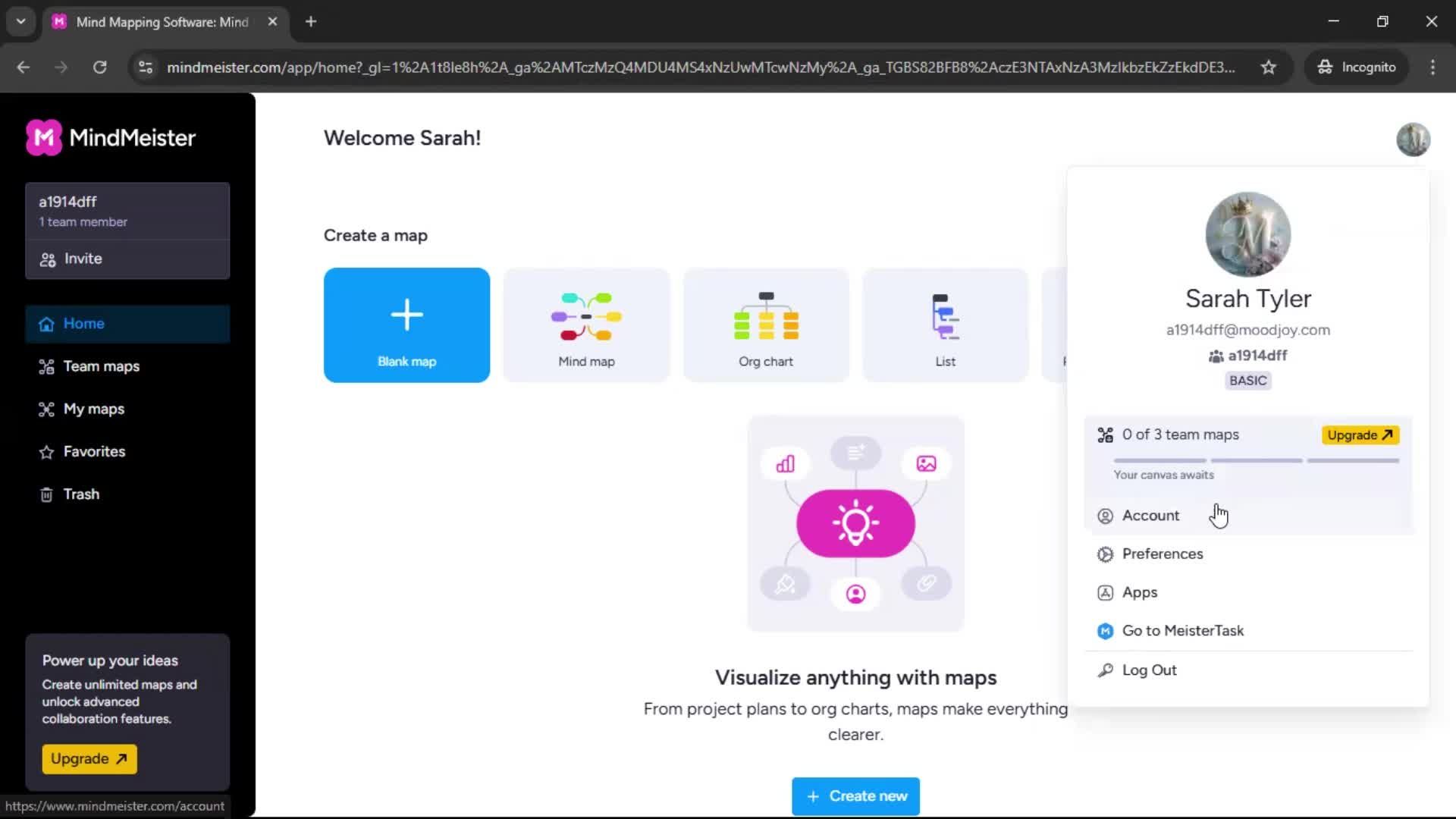This screenshot has height=819, width=1456.
Task: Open Account from profile menu
Action: click(1249, 516)
